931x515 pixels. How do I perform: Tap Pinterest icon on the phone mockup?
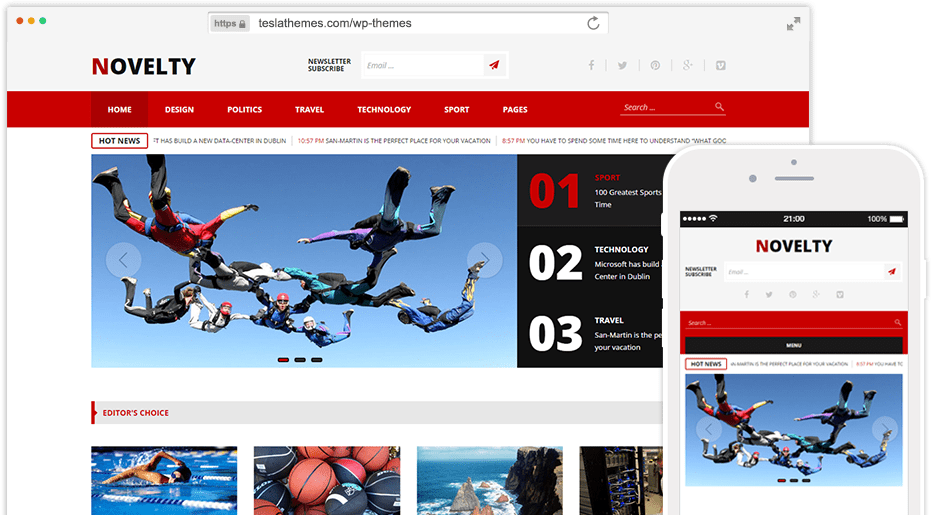pyautogui.click(x=793, y=295)
